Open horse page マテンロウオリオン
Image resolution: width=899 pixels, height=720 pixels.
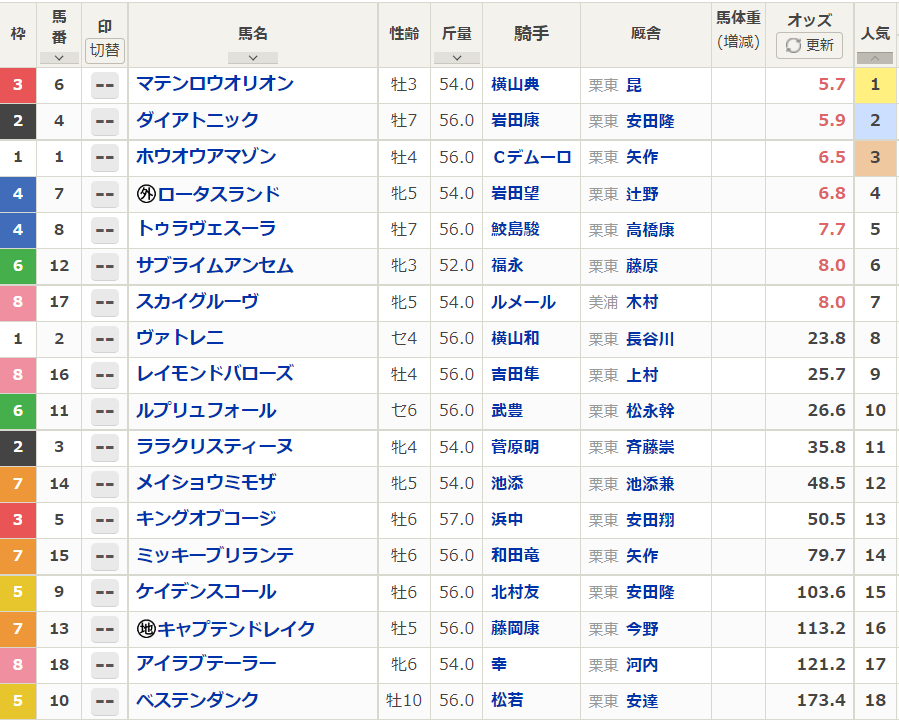click(x=215, y=84)
